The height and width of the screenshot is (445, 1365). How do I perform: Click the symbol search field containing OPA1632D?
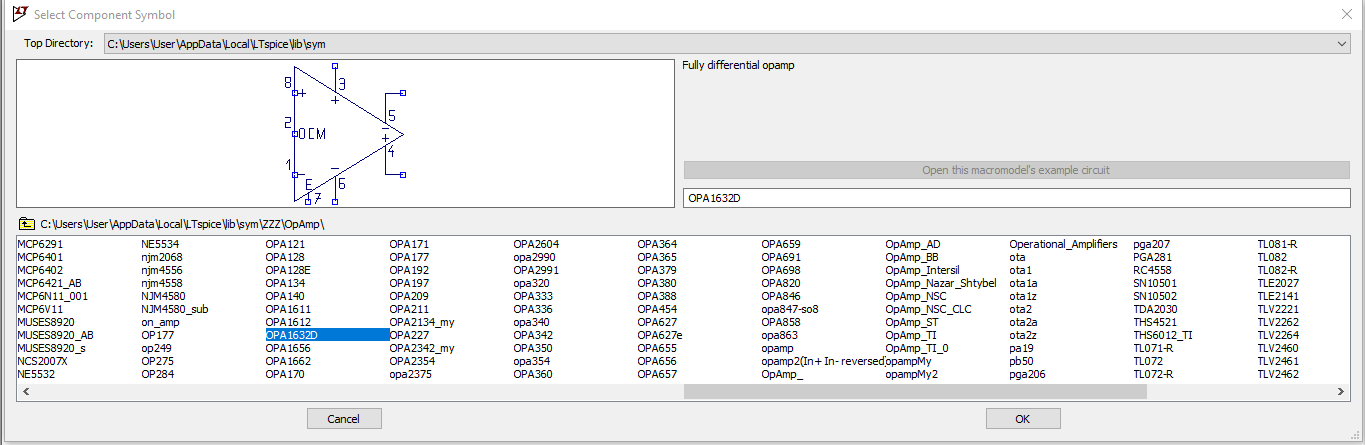pyautogui.click(x=1017, y=198)
